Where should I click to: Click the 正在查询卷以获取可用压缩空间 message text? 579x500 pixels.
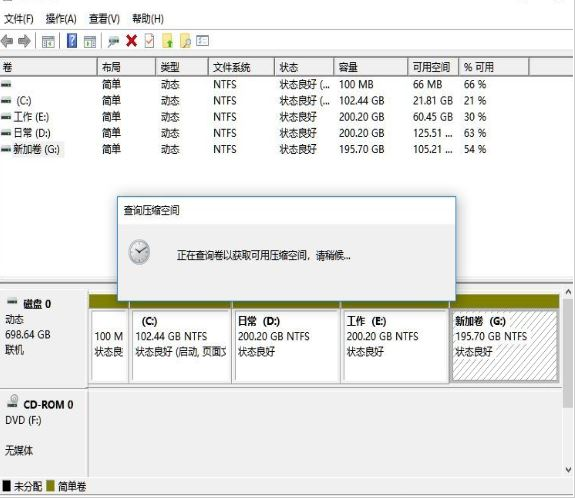click(264, 255)
